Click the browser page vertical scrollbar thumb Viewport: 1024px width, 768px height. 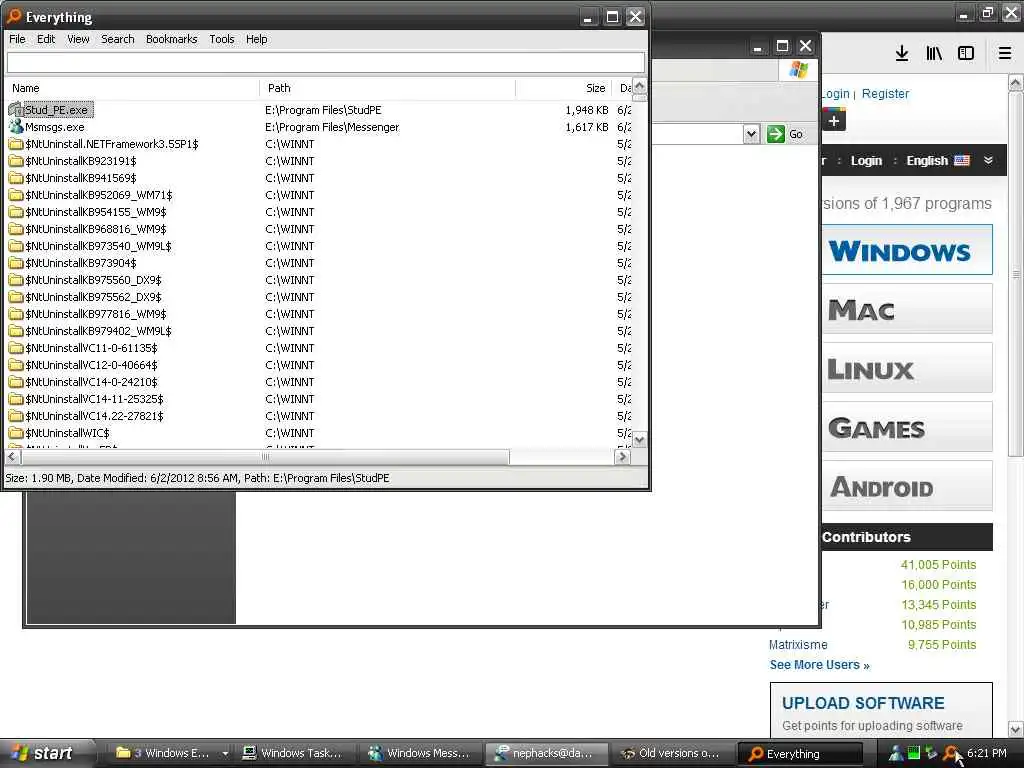click(1016, 274)
